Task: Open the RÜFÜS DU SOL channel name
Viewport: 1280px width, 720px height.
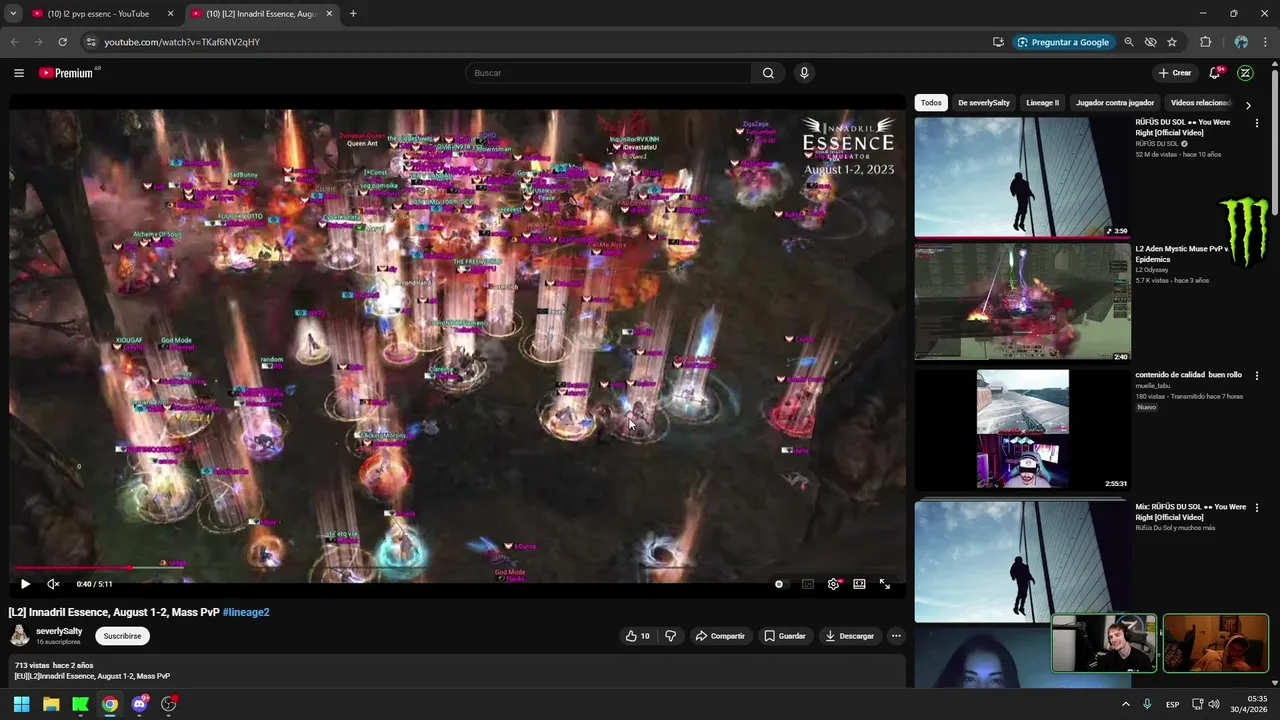Action: point(1157,144)
